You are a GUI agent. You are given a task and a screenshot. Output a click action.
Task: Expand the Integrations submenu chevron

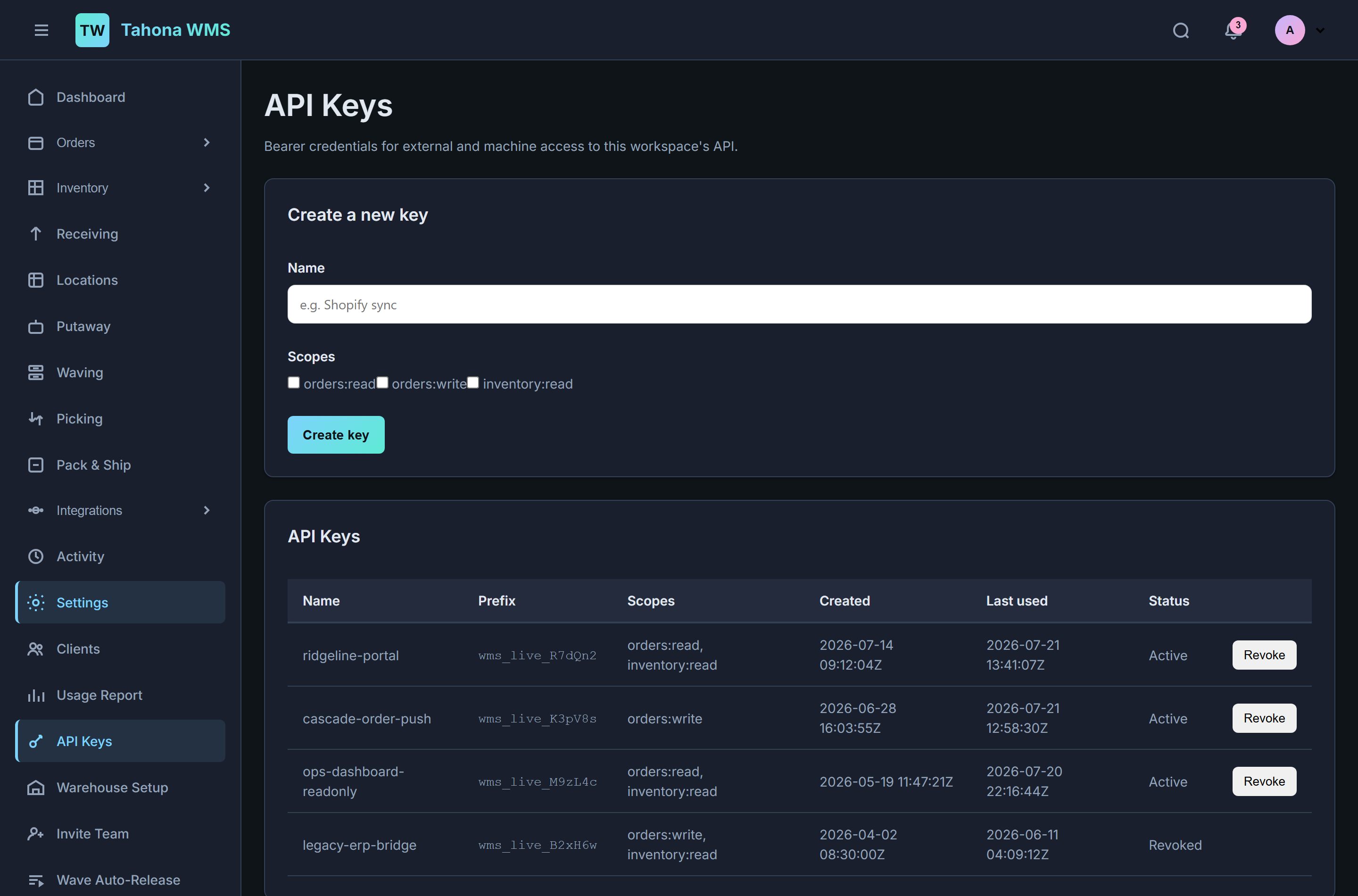coord(207,510)
